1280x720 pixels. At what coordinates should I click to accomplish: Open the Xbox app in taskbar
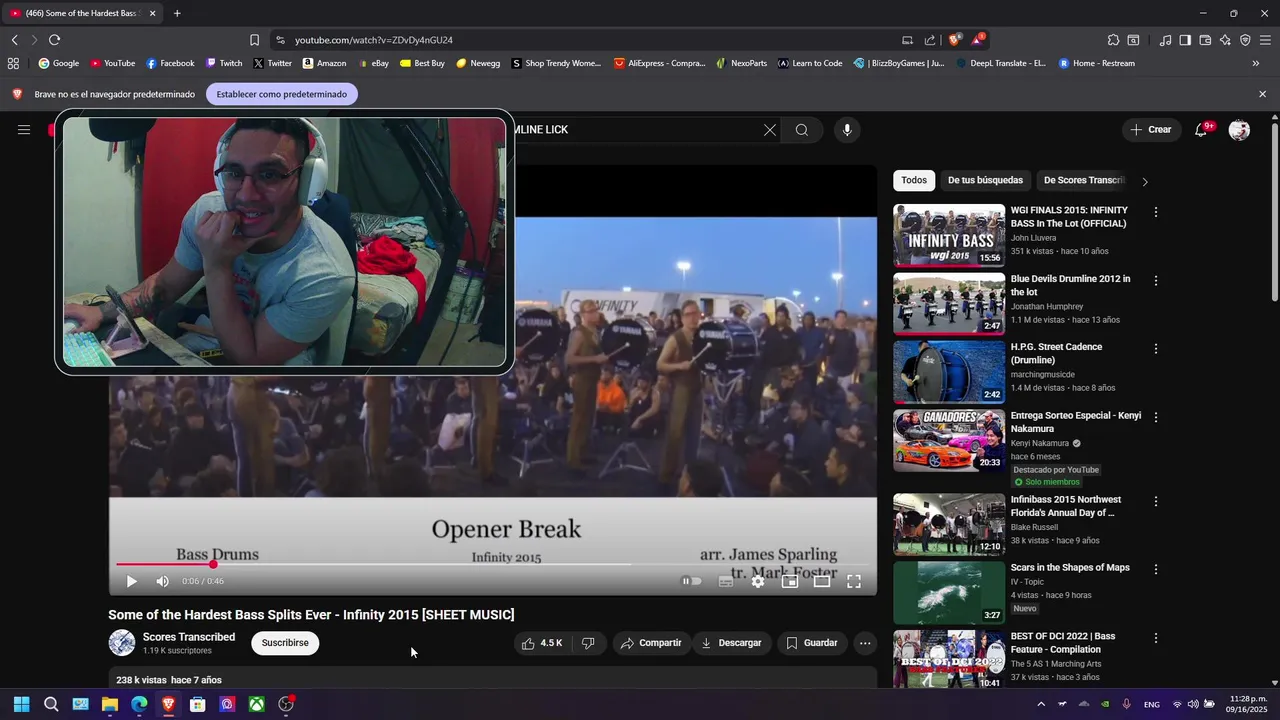point(256,704)
